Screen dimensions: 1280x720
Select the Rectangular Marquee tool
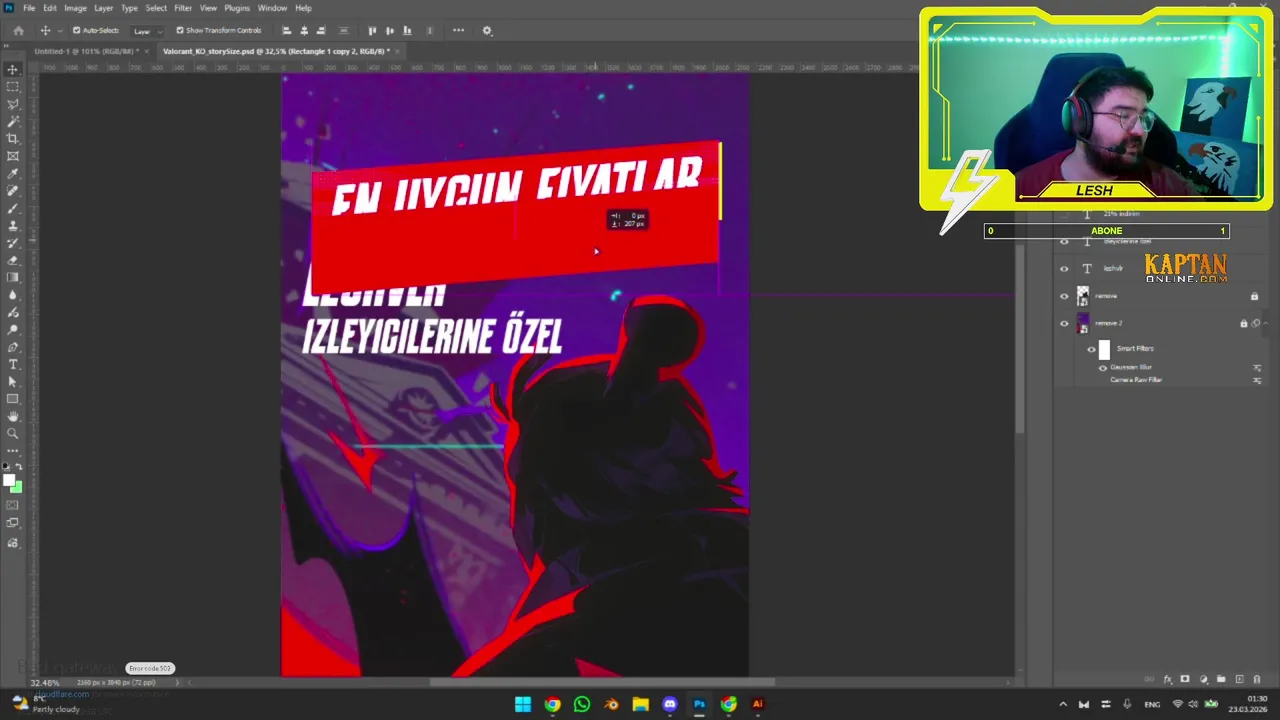[13, 87]
